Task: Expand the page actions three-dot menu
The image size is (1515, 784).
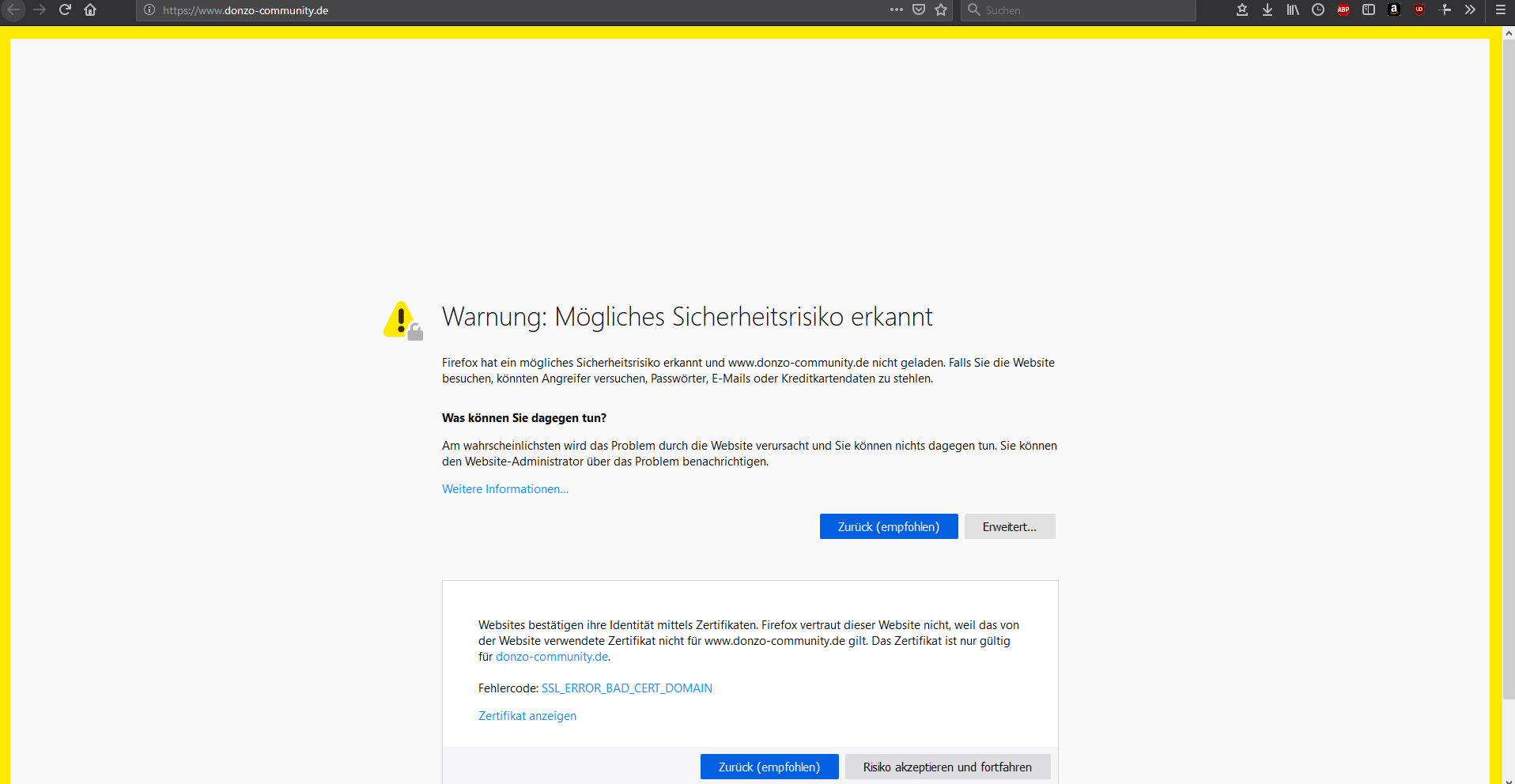Action: point(896,9)
